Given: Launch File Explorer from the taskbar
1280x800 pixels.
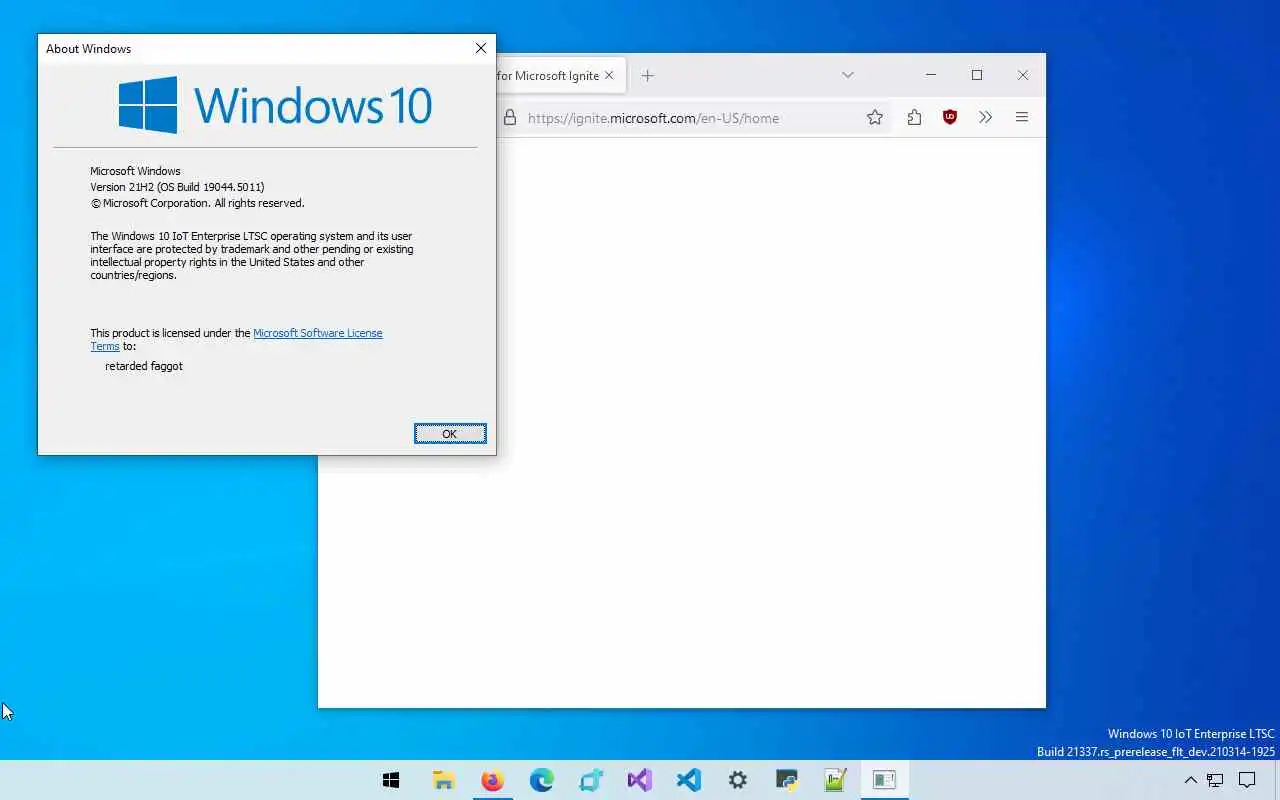Looking at the screenshot, I should click(443, 780).
